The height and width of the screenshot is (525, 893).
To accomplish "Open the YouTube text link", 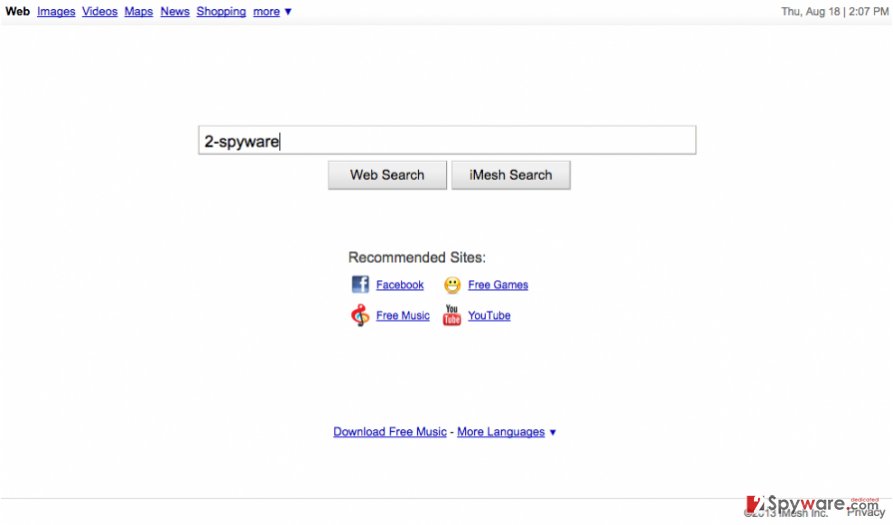I will click(x=489, y=315).
